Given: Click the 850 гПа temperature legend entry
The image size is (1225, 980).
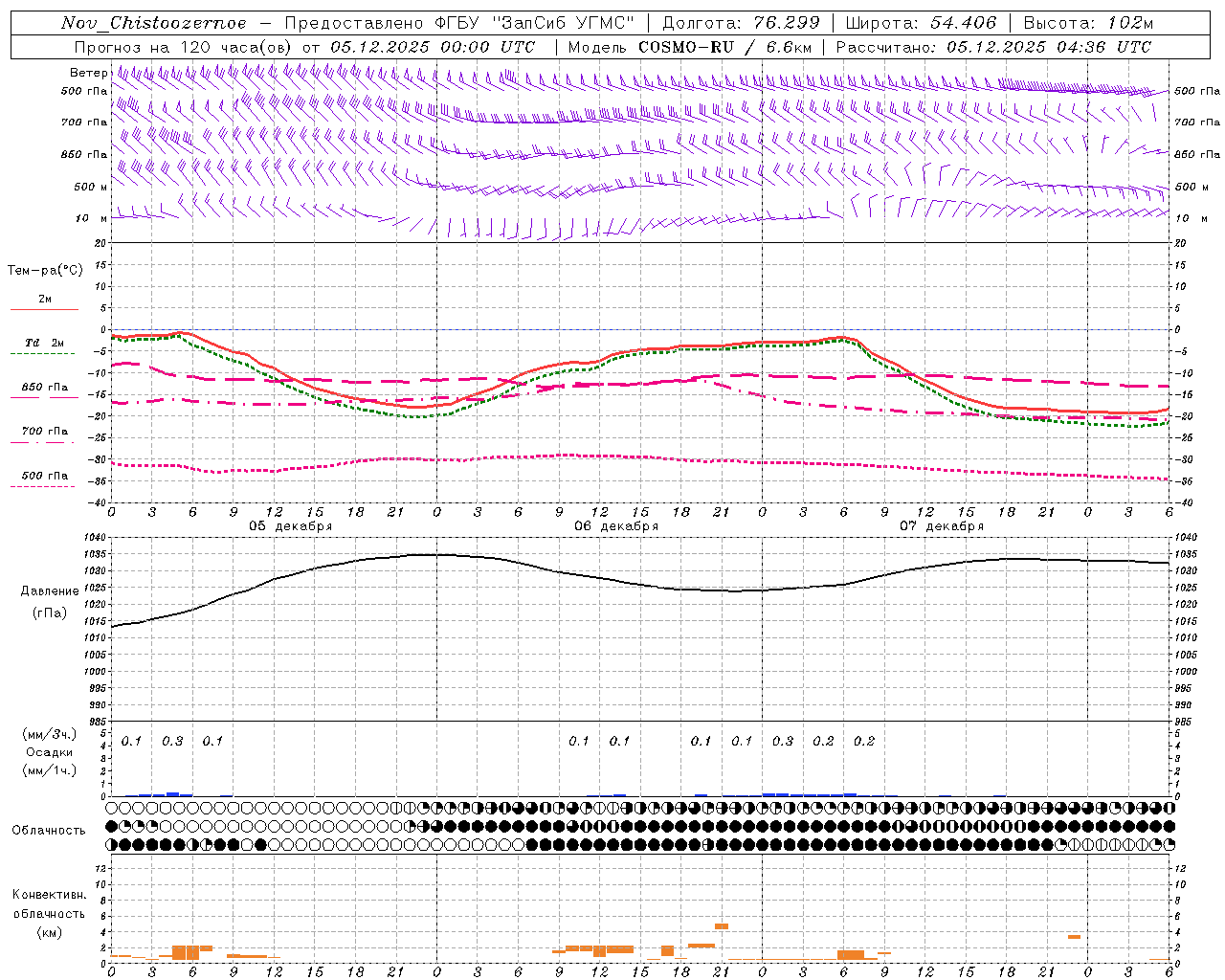Looking at the screenshot, I should (x=44, y=391).
